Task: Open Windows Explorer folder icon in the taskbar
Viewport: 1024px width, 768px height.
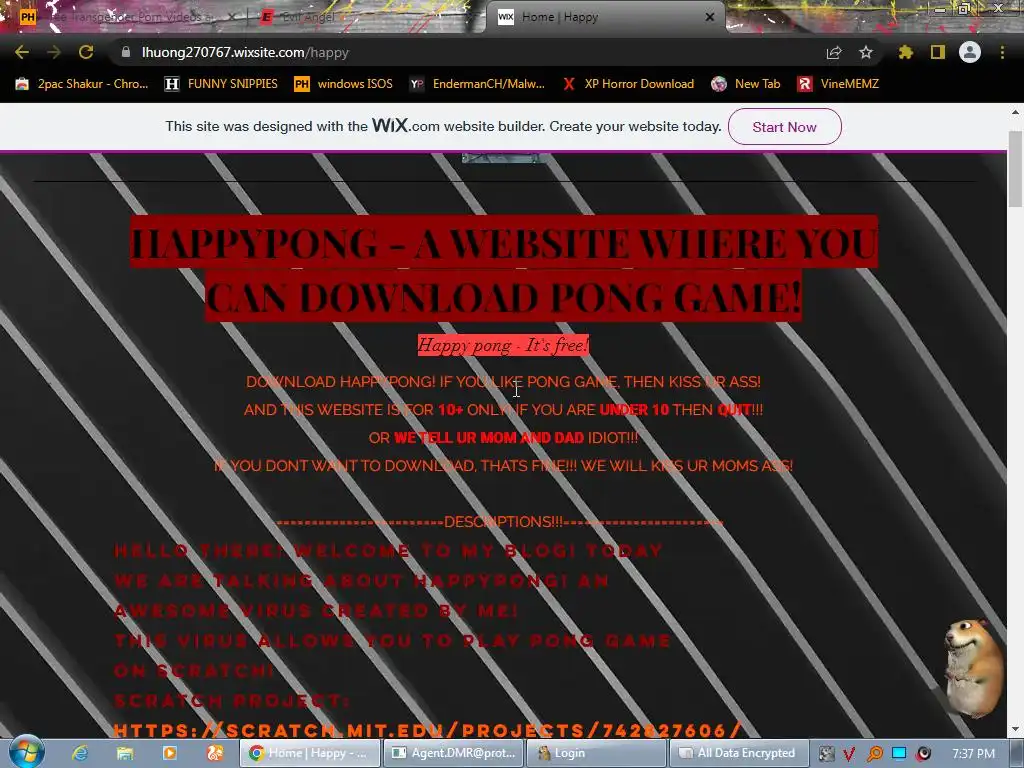Action: click(125, 753)
